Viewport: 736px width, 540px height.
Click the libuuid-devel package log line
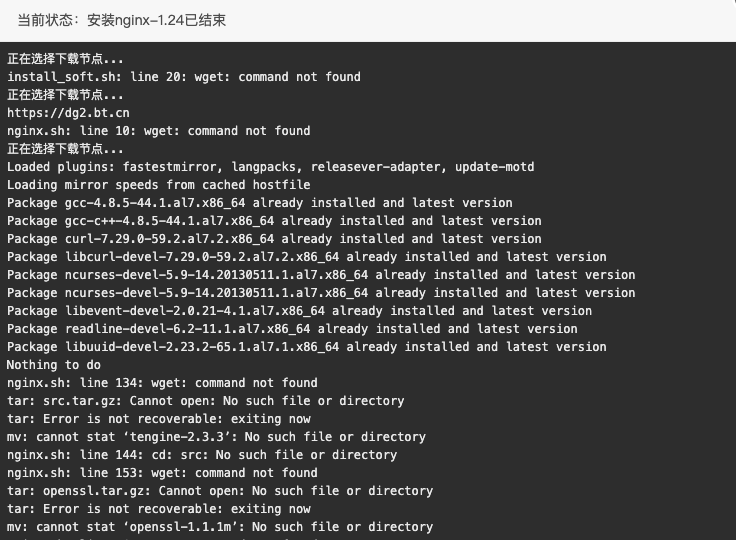[307, 347]
